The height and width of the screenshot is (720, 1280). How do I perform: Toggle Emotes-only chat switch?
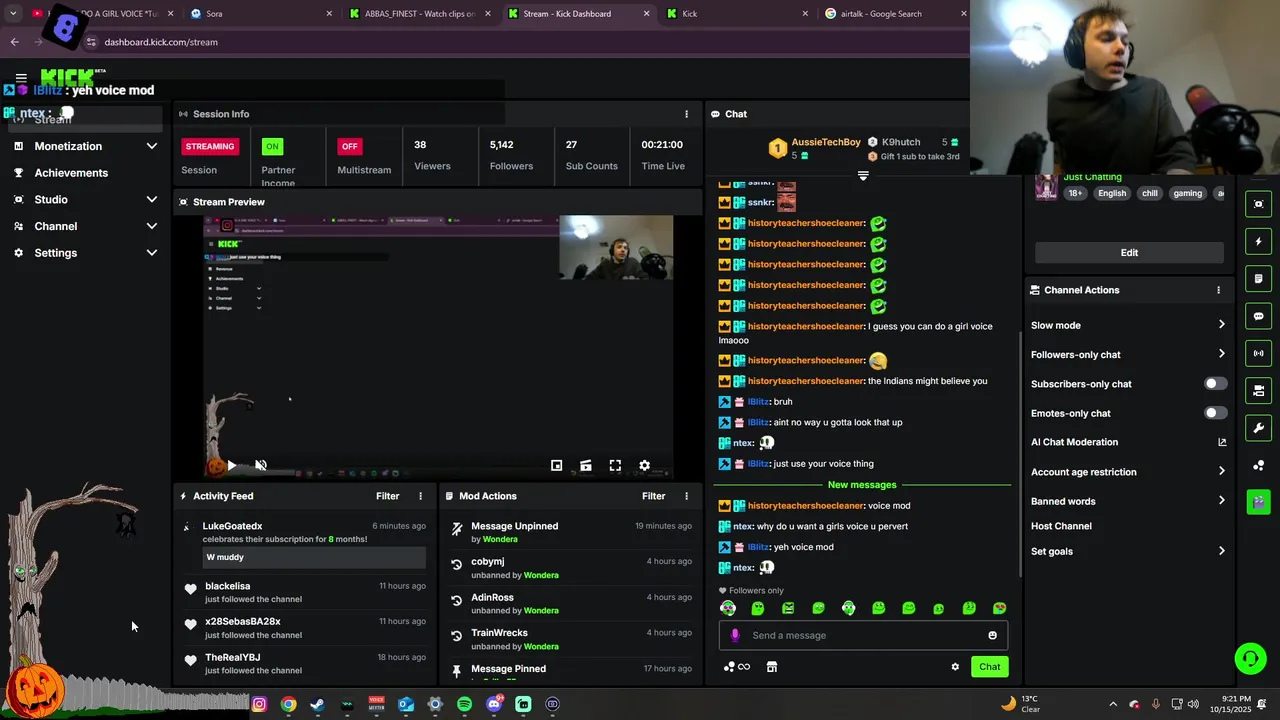[1215, 413]
